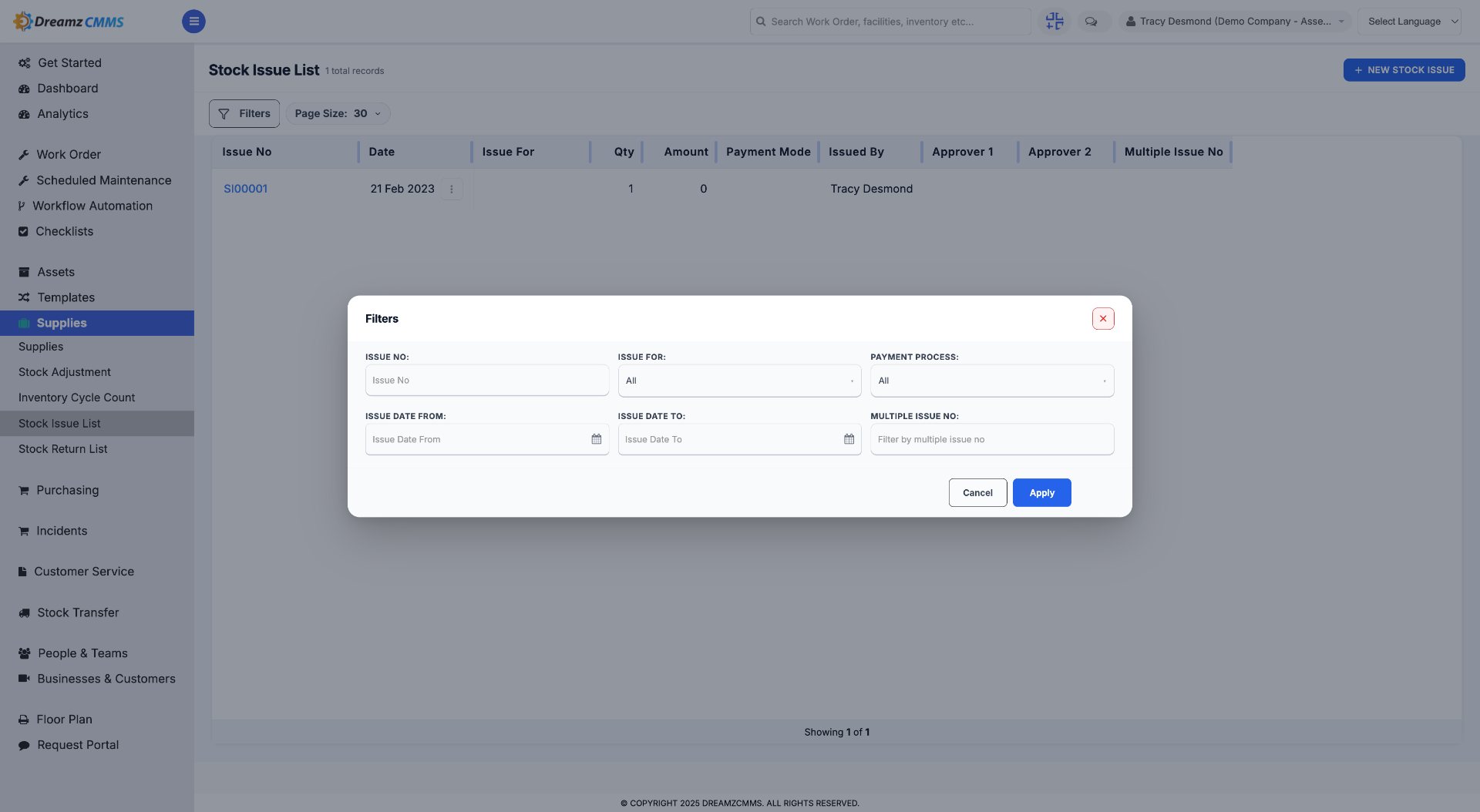Click the Filters button

[244, 114]
